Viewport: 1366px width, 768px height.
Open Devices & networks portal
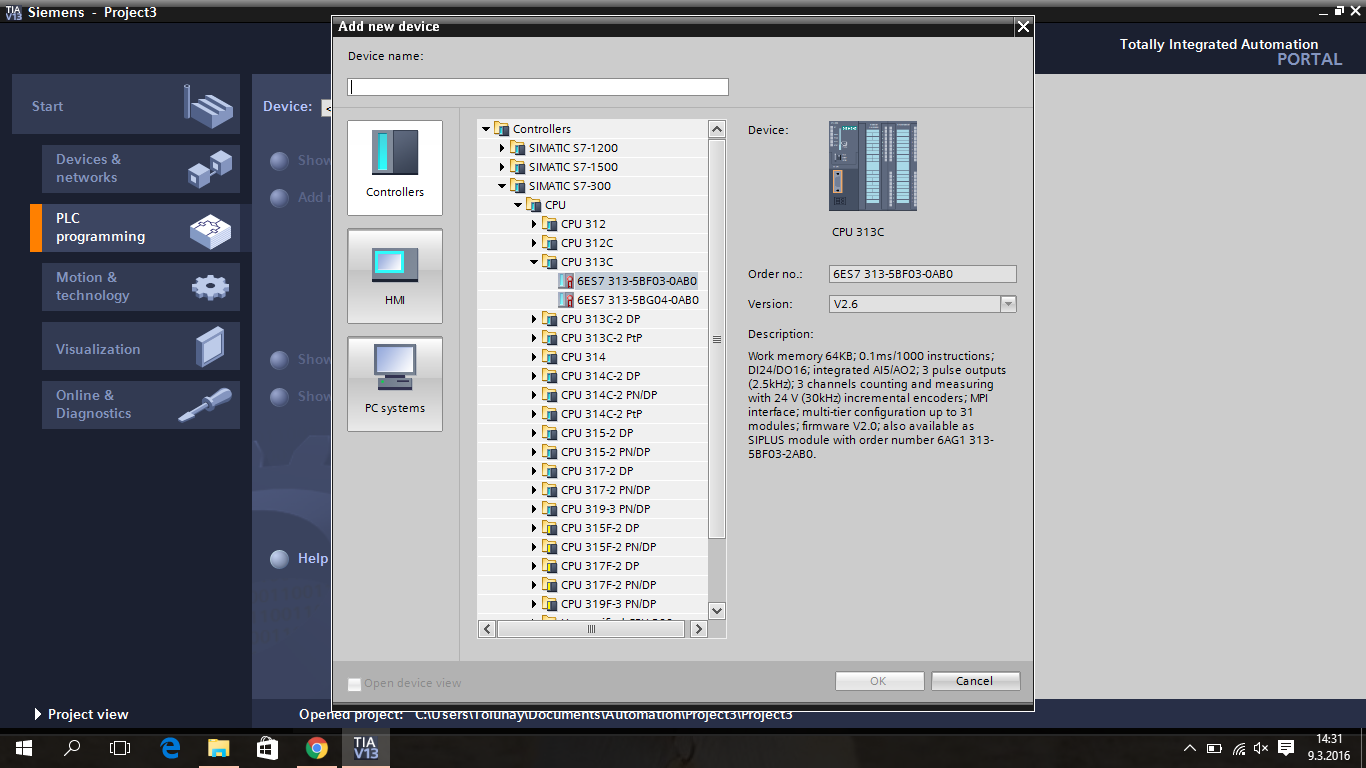pyautogui.click(x=141, y=168)
